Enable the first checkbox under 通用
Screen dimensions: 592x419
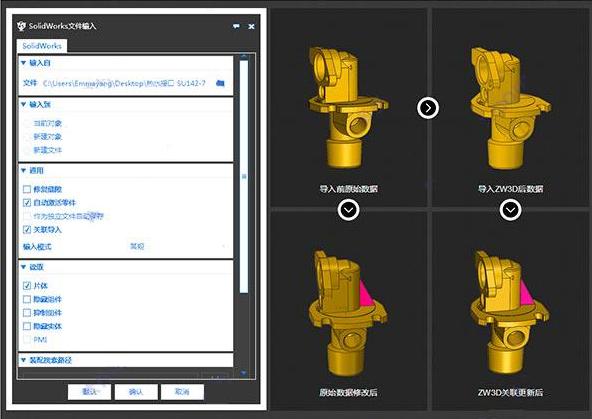pyautogui.click(x=27, y=189)
